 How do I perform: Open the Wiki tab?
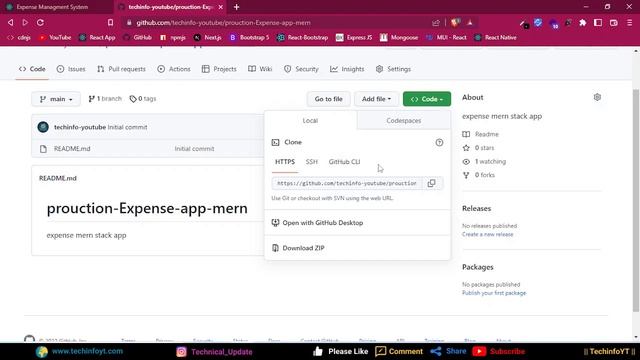[260, 69]
